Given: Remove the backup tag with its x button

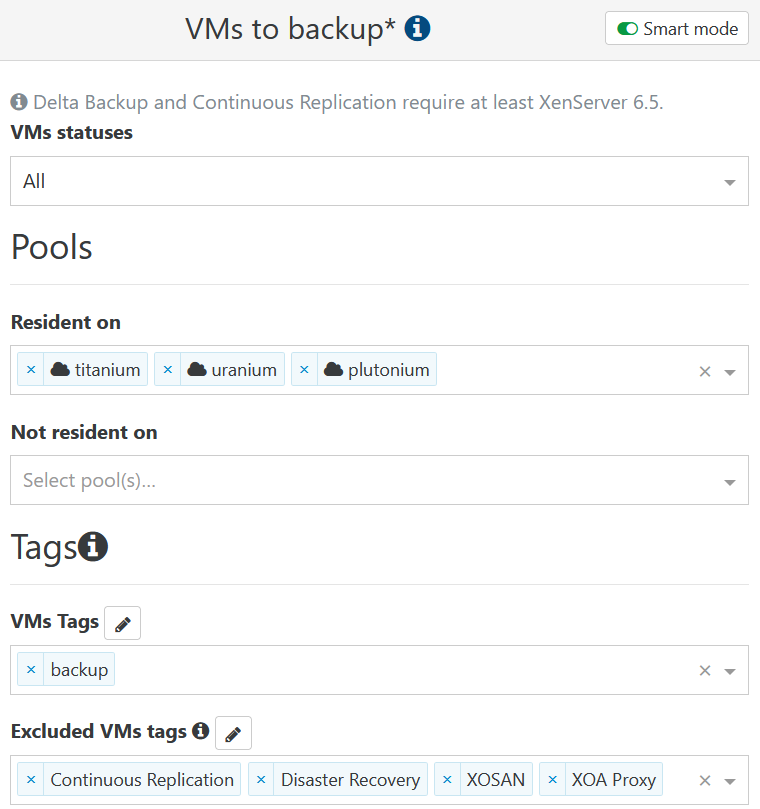Looking at the screenshot, I should pos(31,669).
